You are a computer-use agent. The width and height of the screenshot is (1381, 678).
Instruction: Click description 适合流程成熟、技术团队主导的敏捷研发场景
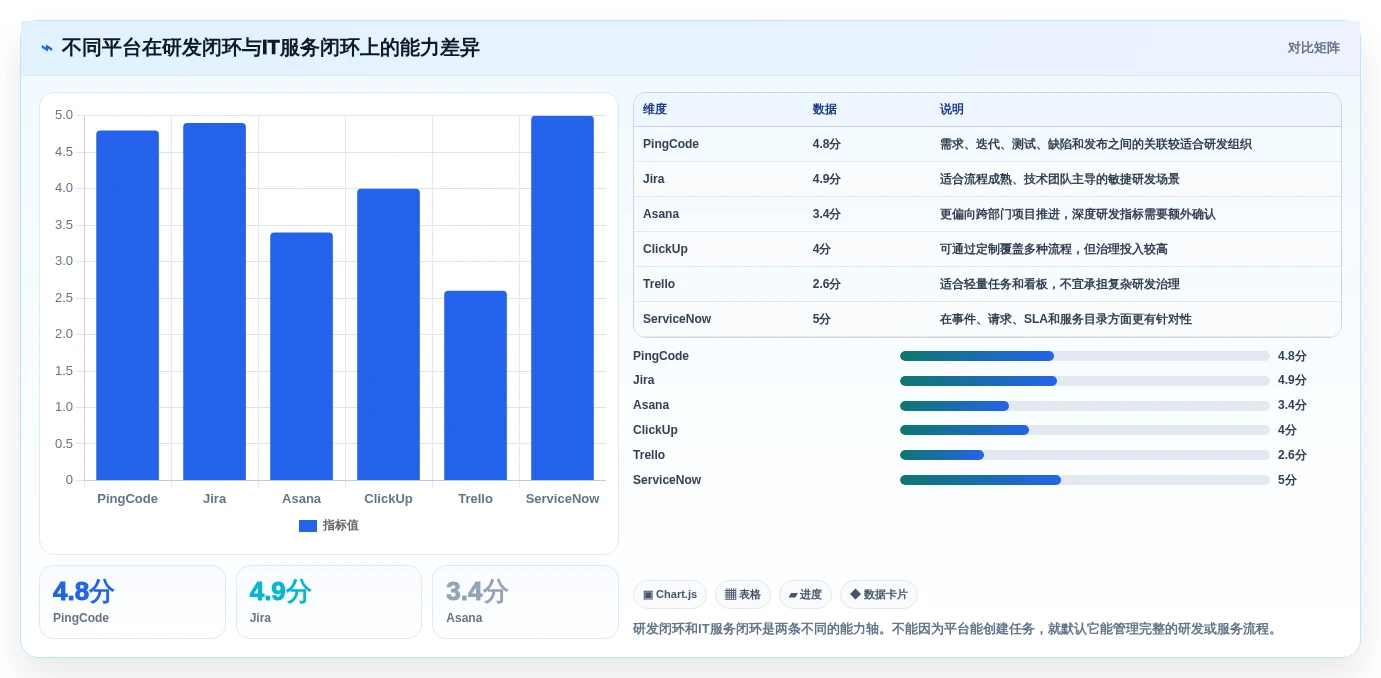(x=1059, y=179)
